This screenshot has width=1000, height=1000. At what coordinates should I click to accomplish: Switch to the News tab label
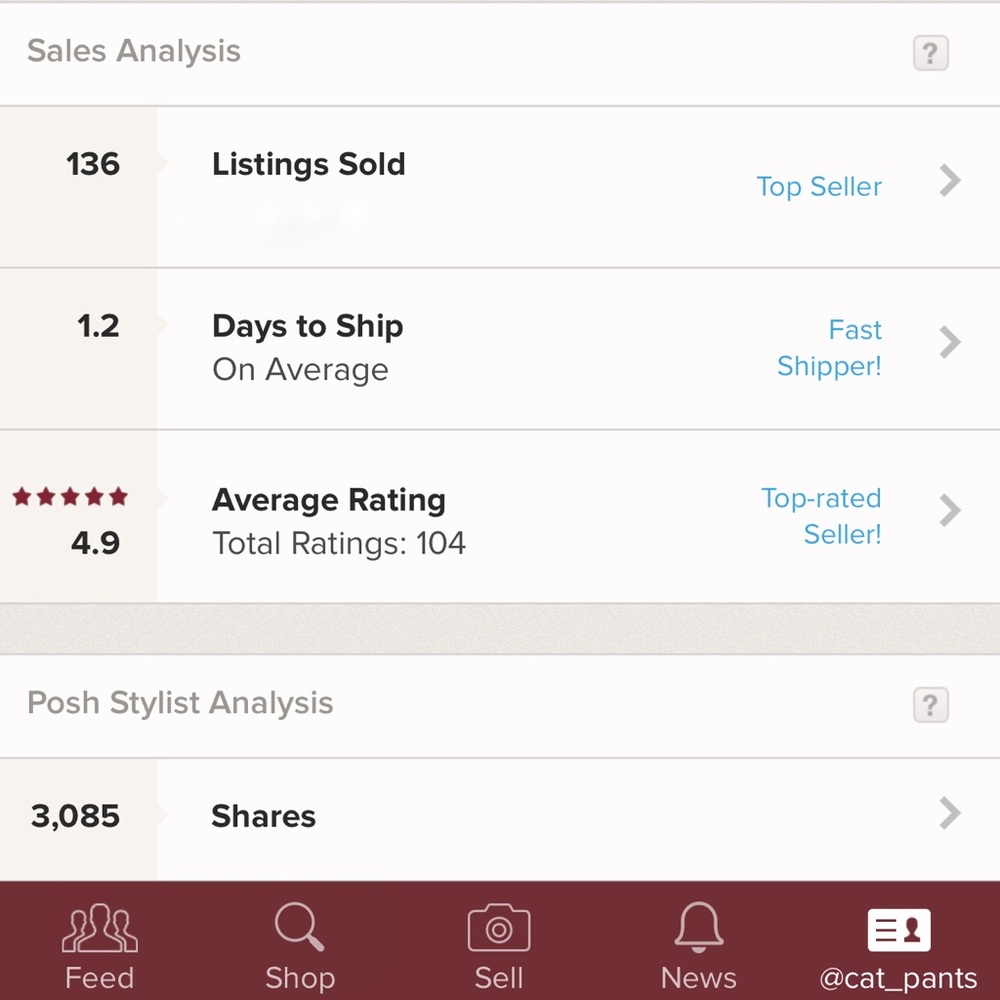point(699,978)
